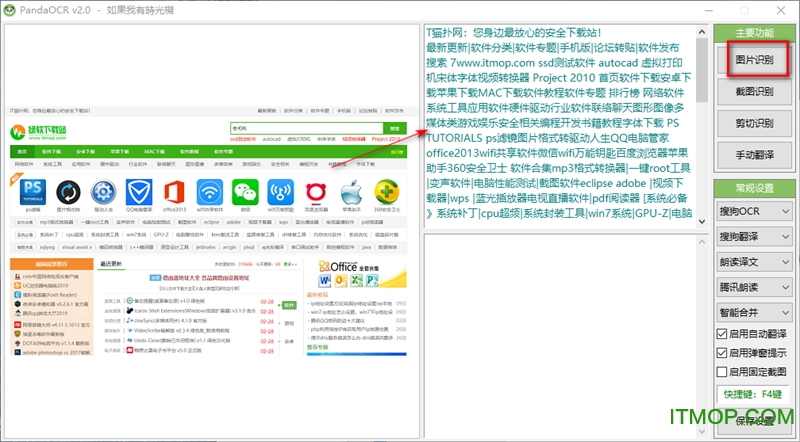Viewport: 800px width, 442px height.
Task: Click the wifi共享 icon in preview image
Action: [x=210, y=192]
